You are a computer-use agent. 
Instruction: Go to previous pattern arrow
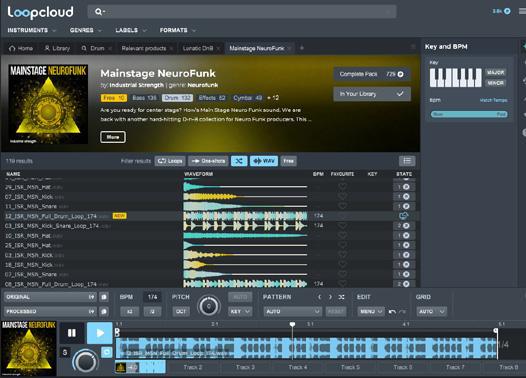click(319, 297)
